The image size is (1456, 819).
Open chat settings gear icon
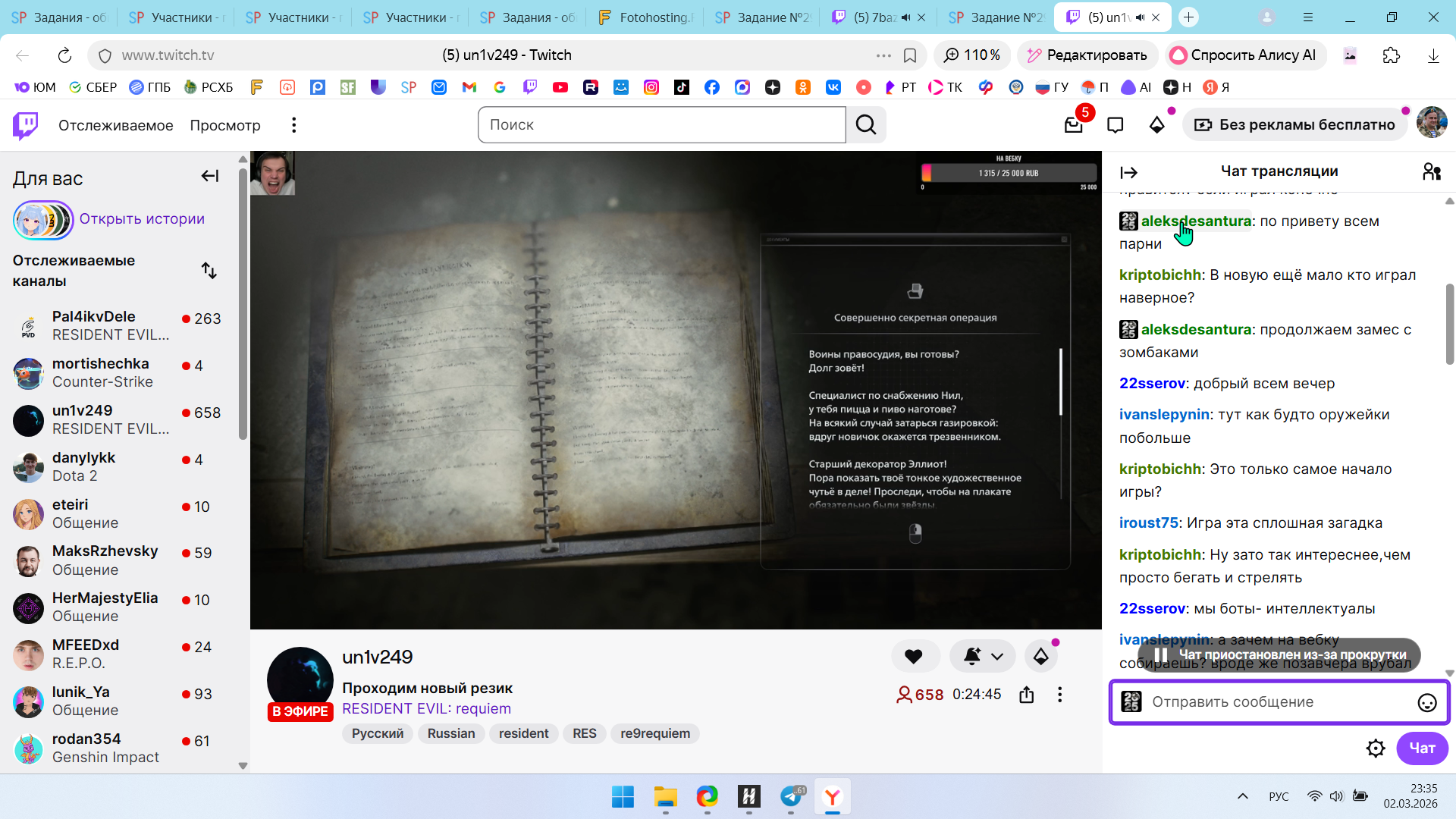pos(1376,748)
